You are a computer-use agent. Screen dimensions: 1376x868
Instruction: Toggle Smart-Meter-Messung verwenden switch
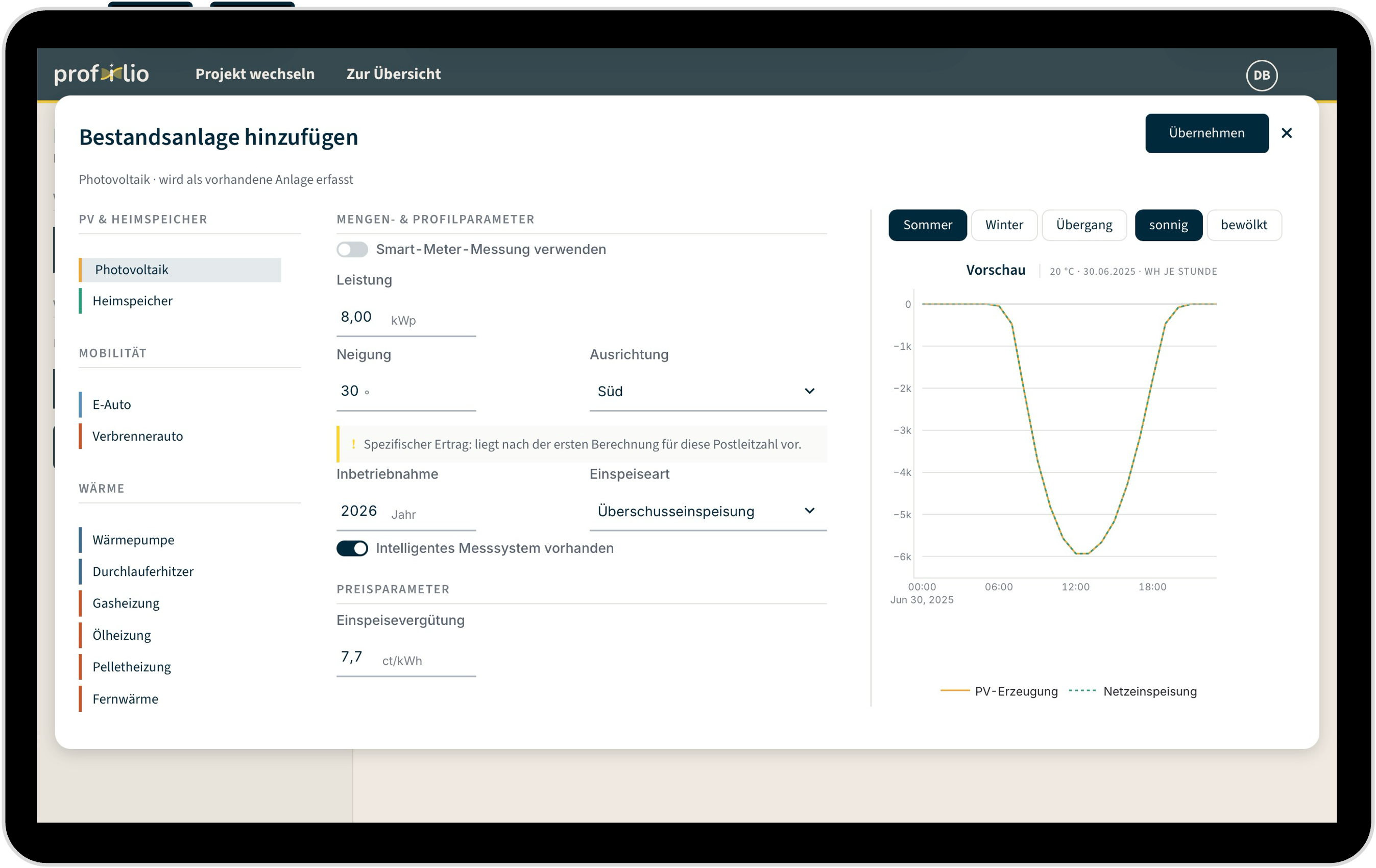pyautogui.click(x=352, y=249)
